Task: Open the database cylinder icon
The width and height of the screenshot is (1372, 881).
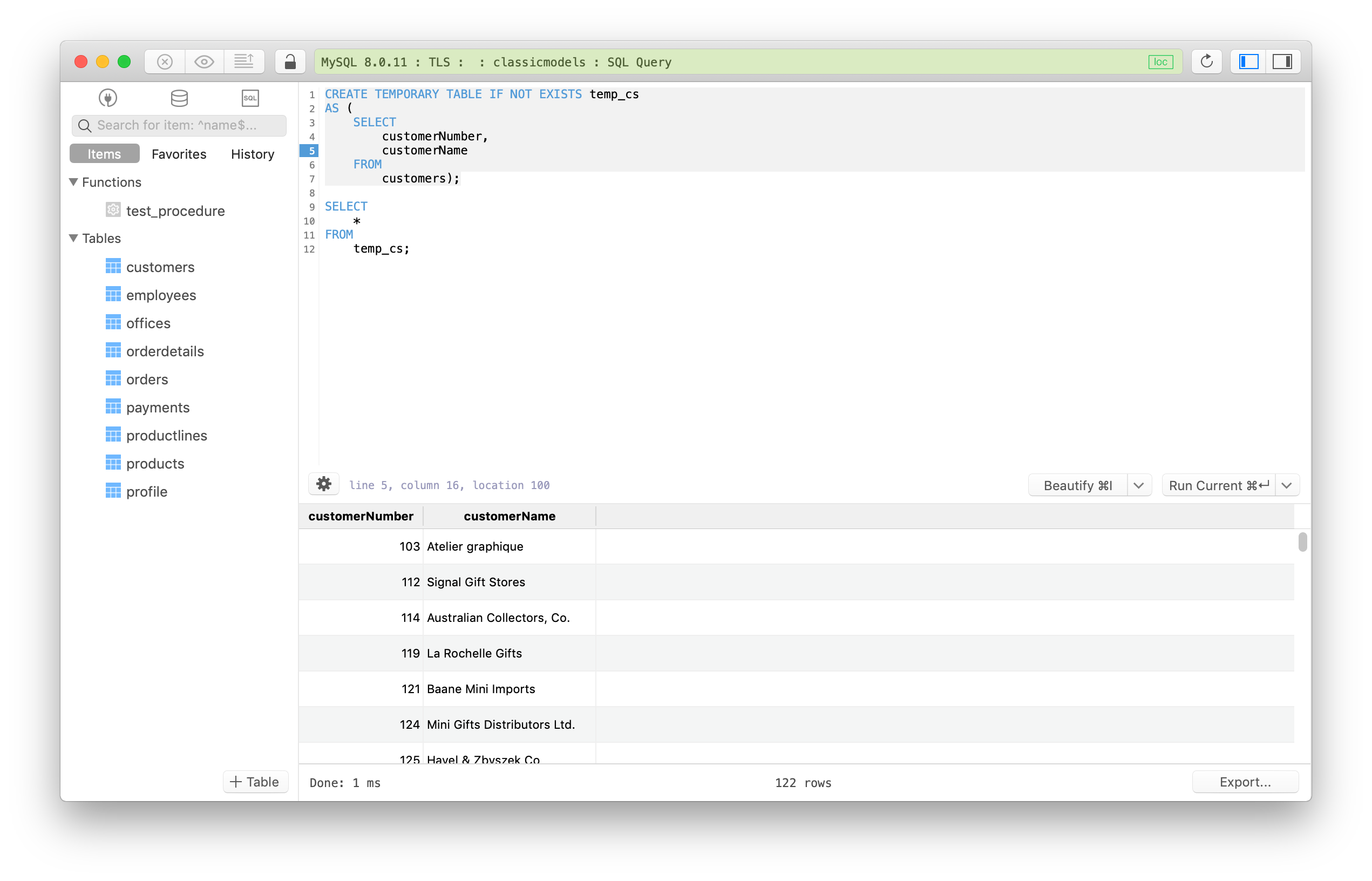Action: (x=179, y=98)
